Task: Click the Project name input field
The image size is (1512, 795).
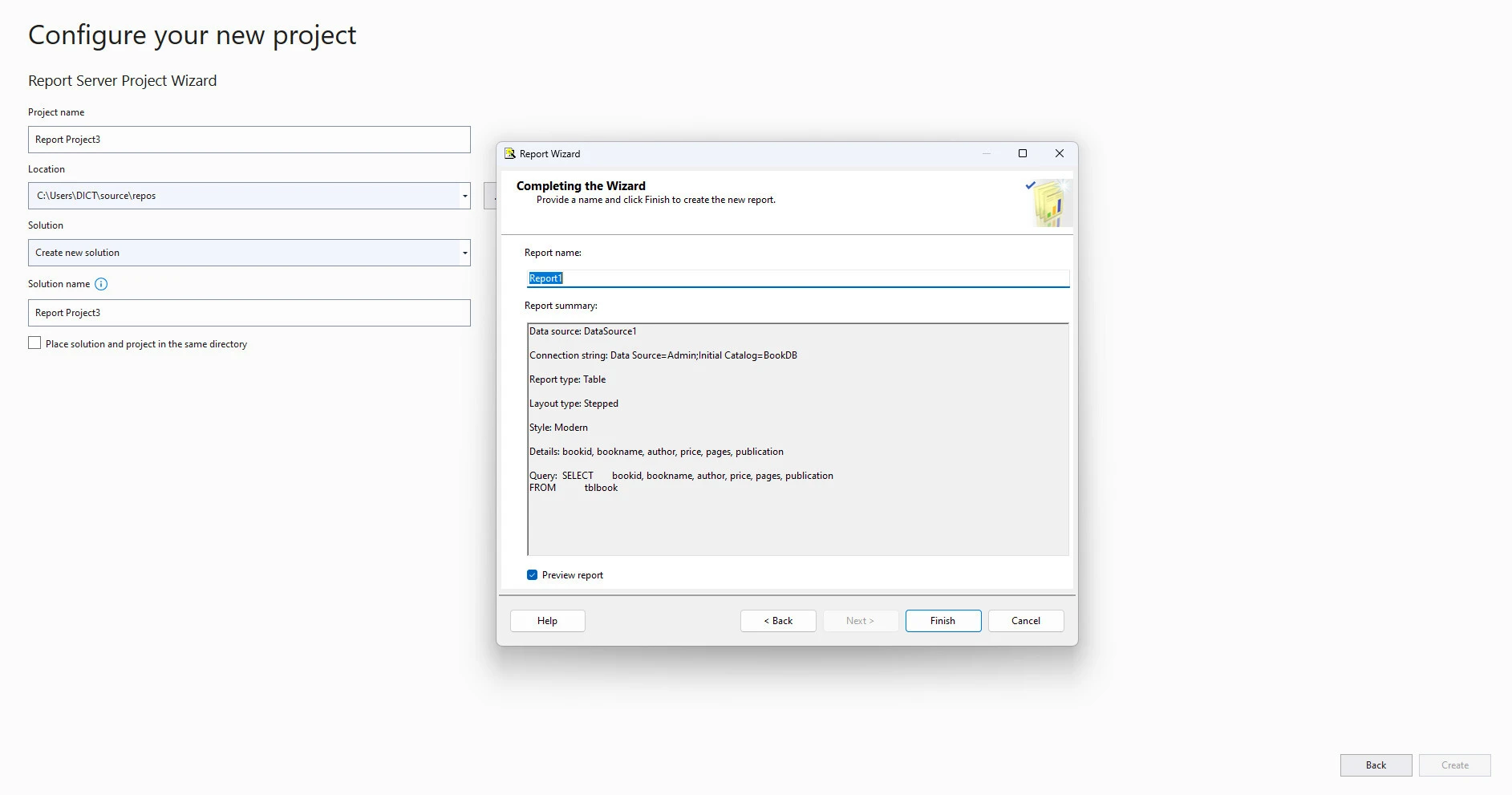Action: (x=249, y=140)
